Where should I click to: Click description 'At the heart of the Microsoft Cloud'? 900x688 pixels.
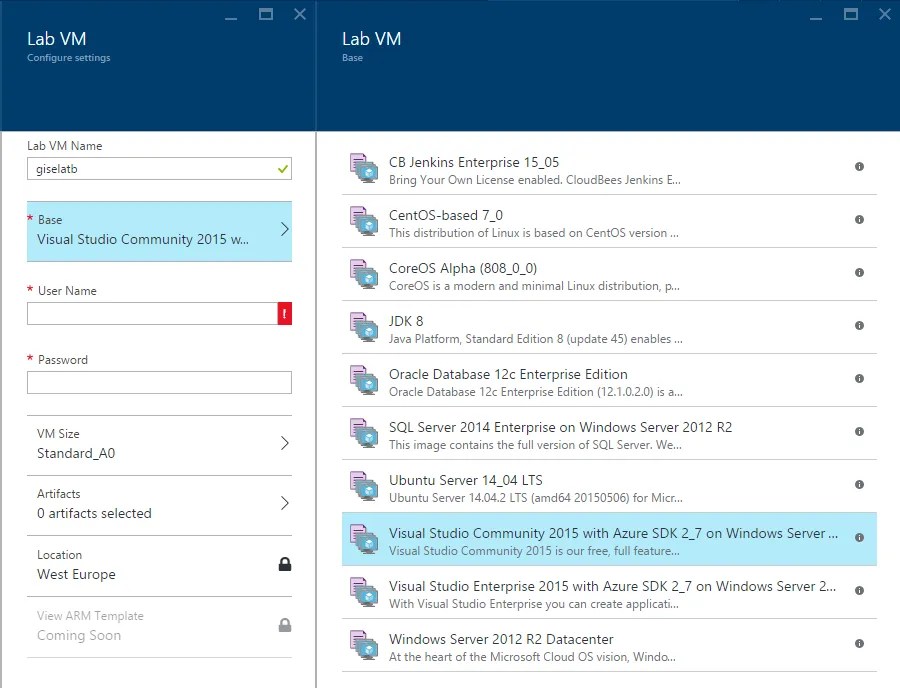(x=532, y=657)
